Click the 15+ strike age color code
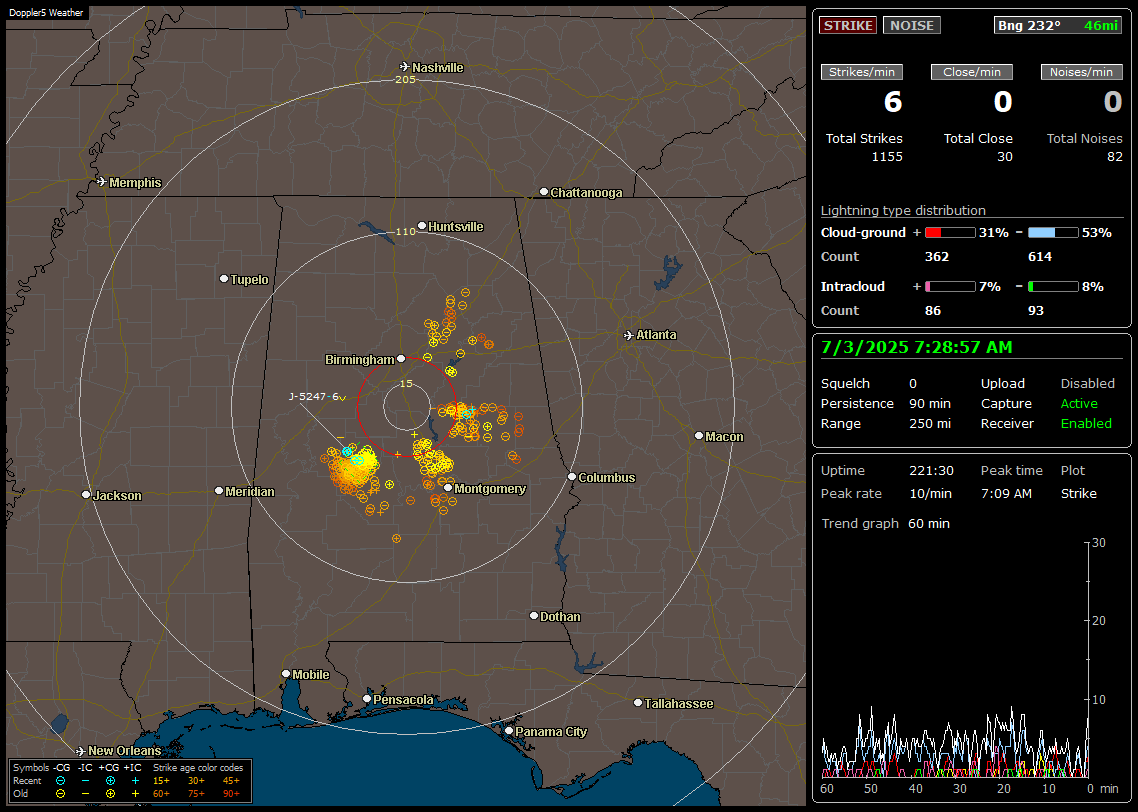Viewport: 1138px width, 812px height. [x=161, y=781]
